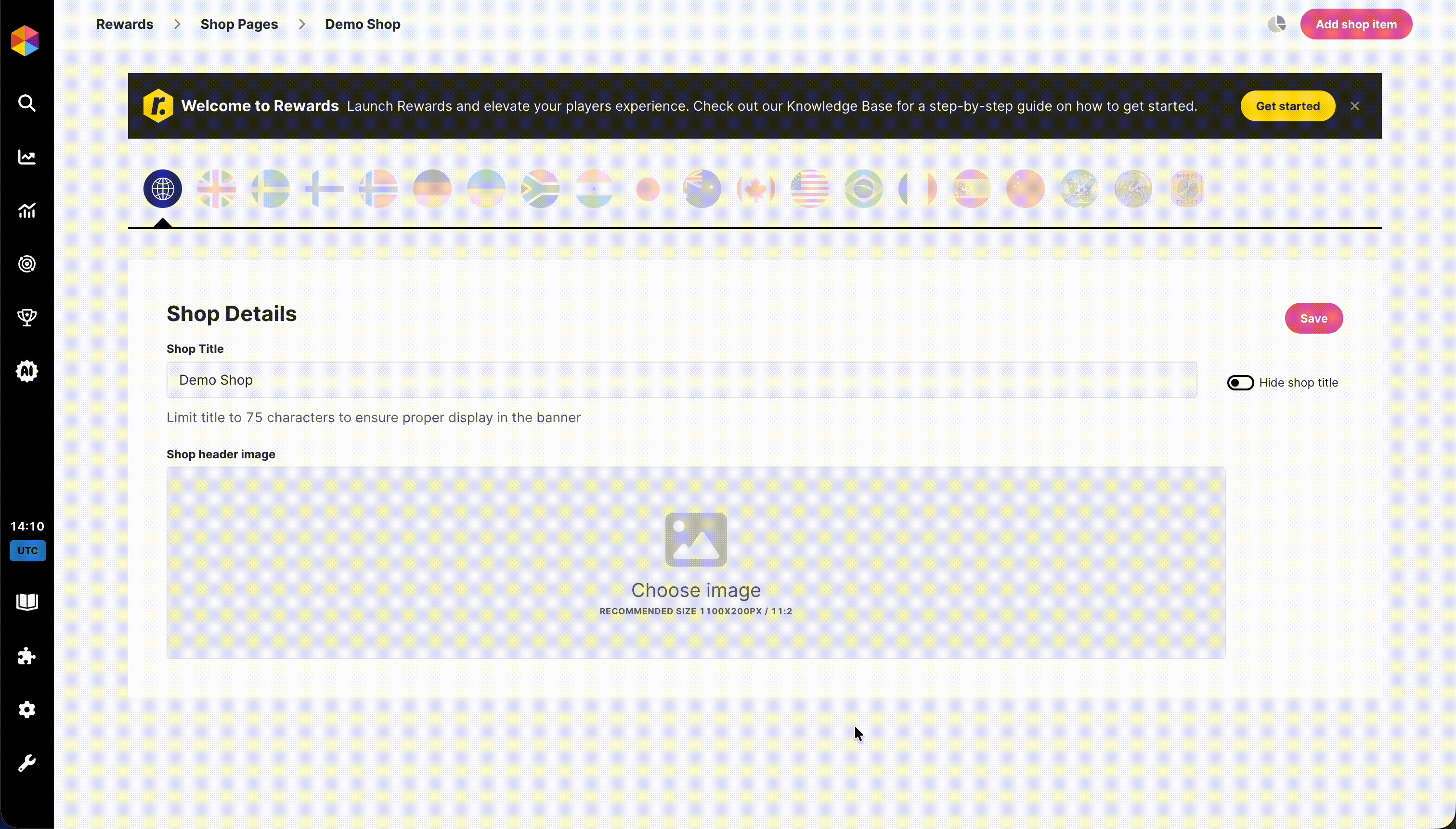This screenshot has width=1456, height=829.
Task: Toggle the Hide shop title switch
Action: click(x=1240, y=383)
